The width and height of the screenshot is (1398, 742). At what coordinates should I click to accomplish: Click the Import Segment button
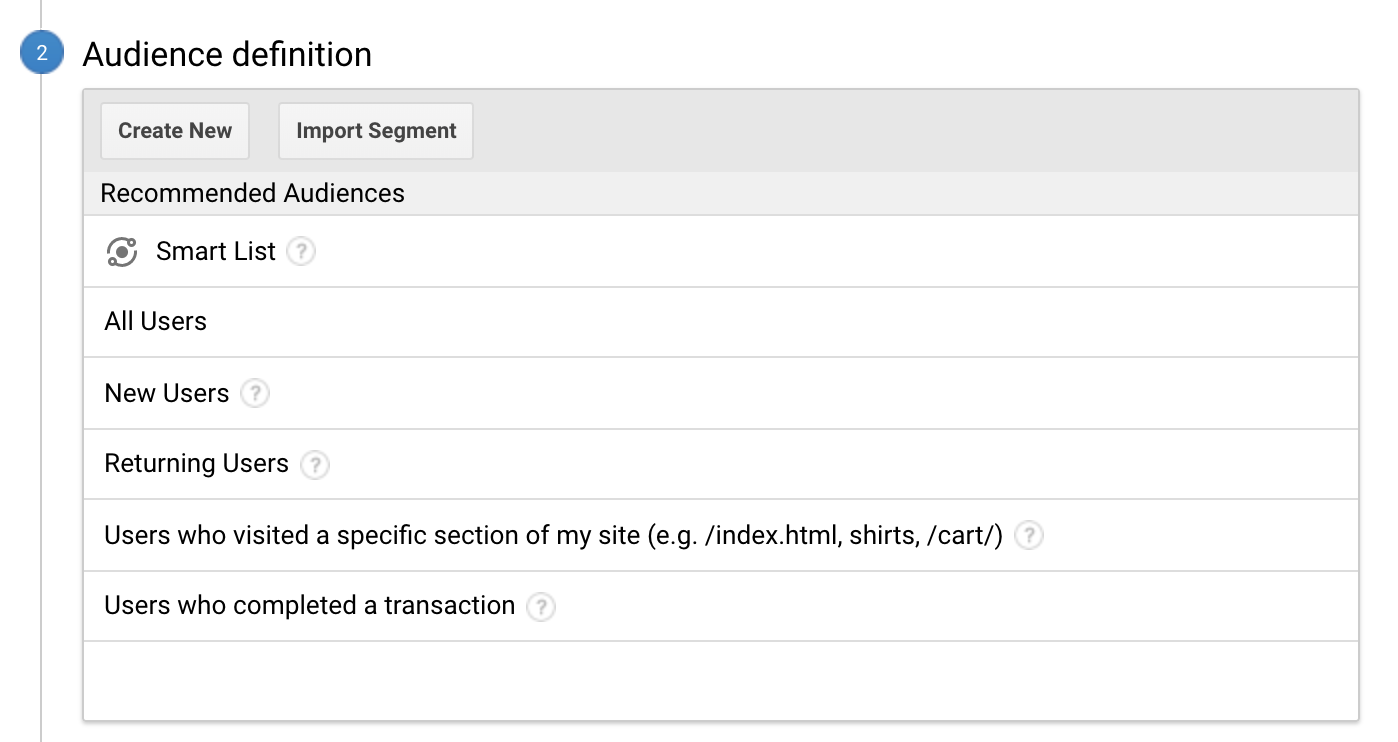click(376, 131)
